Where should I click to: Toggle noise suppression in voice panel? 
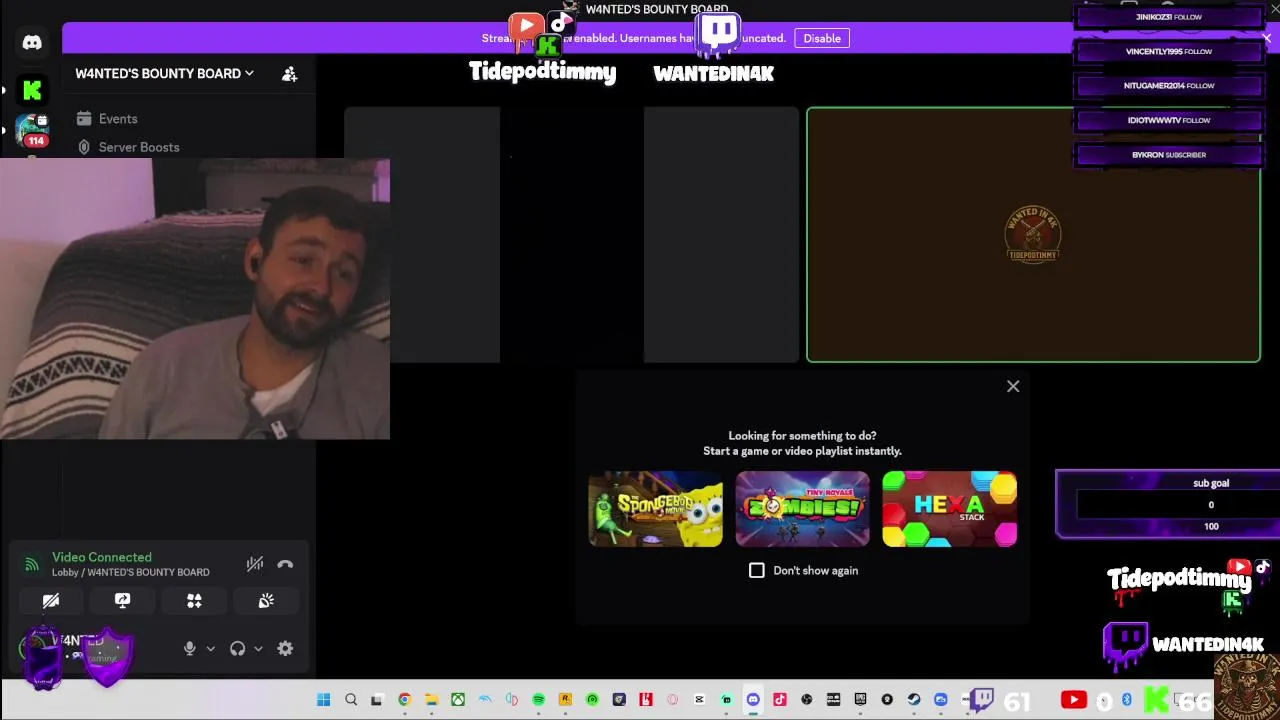coord(255,564)
